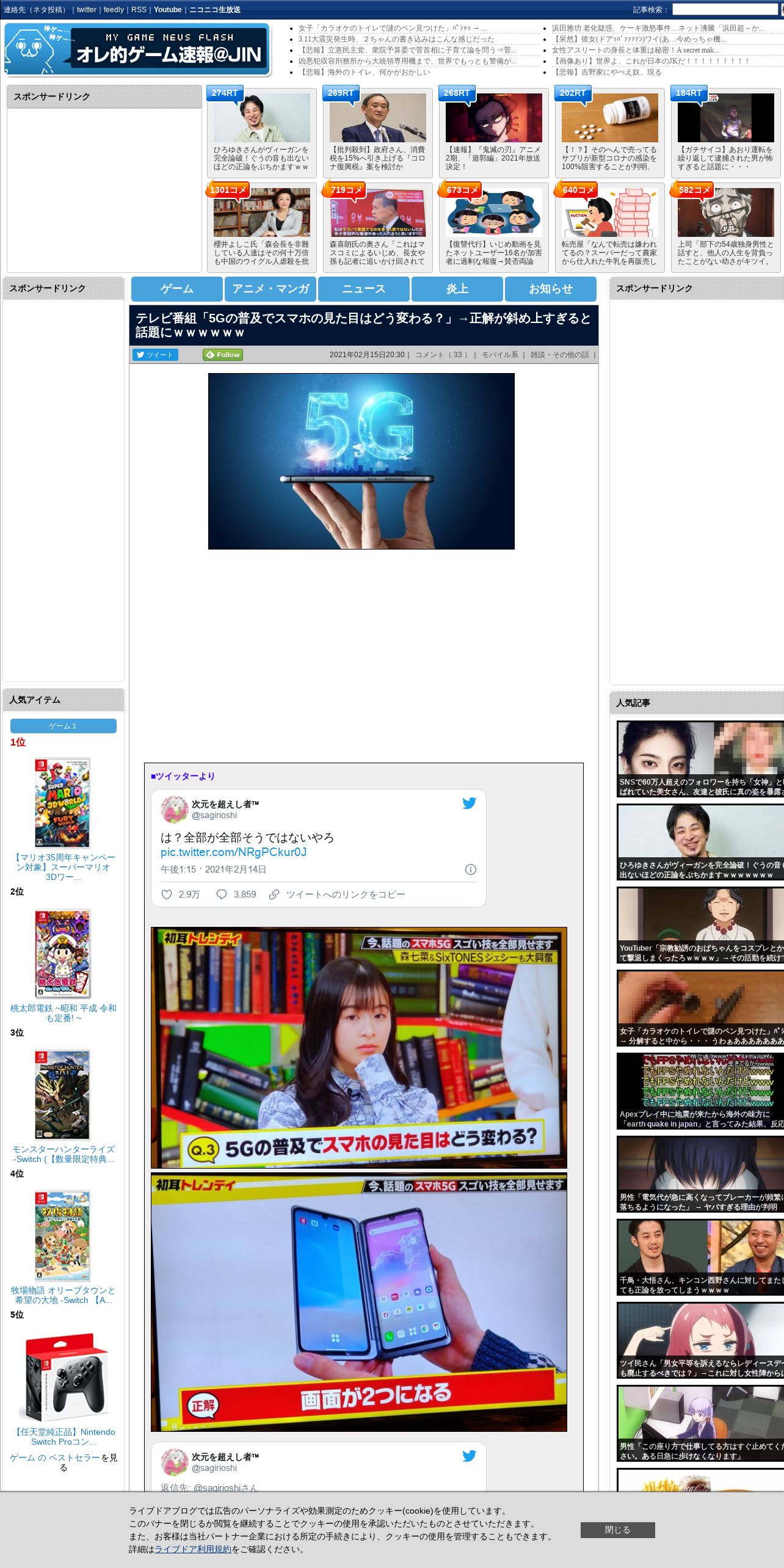Open the アニメ・マンガ category tab

pos(270,289)
